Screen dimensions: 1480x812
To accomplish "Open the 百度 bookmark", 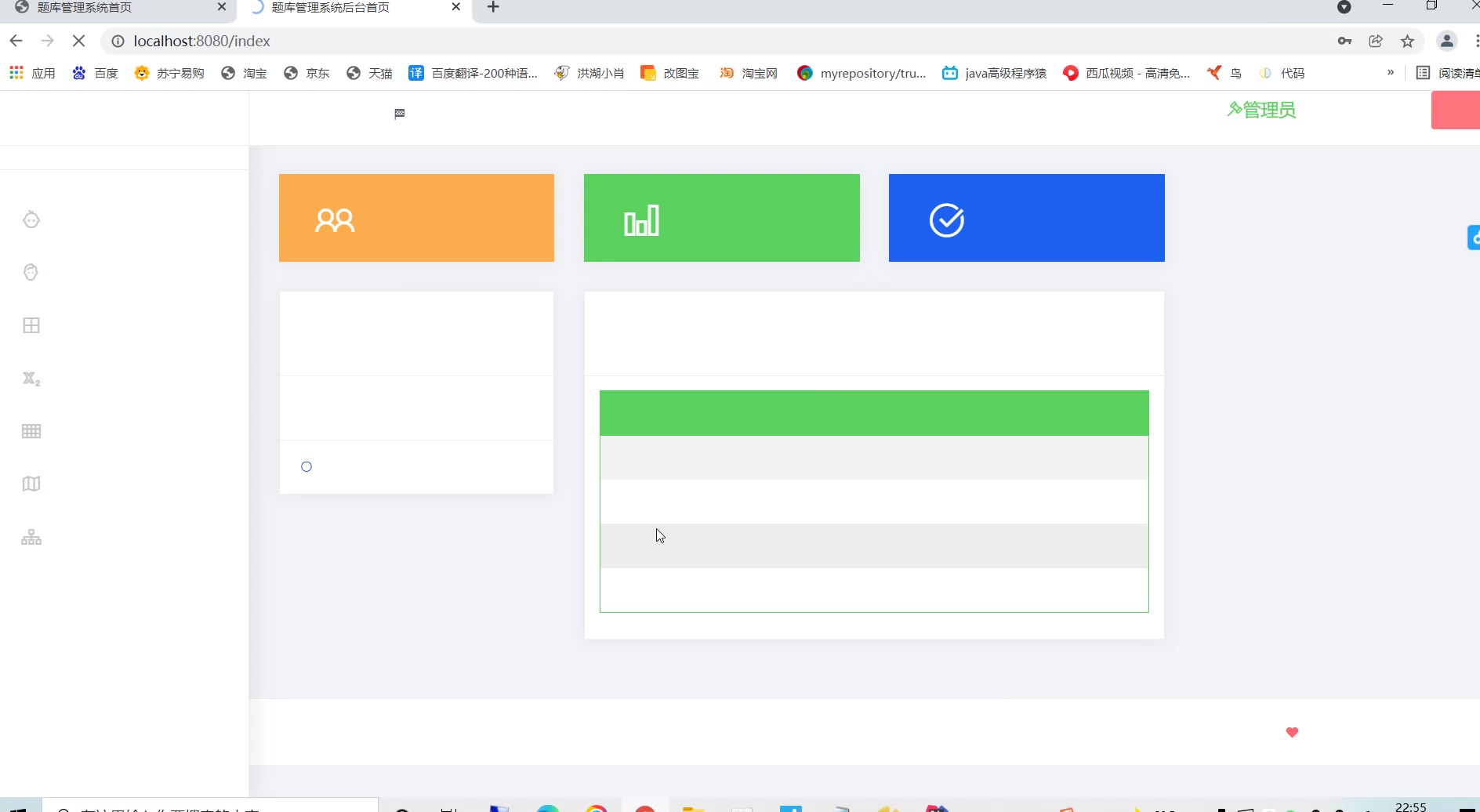I will pos(95,73).
